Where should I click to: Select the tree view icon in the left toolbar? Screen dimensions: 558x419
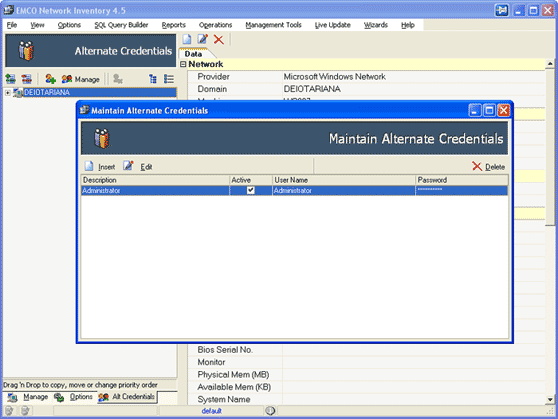pos(153,79)
